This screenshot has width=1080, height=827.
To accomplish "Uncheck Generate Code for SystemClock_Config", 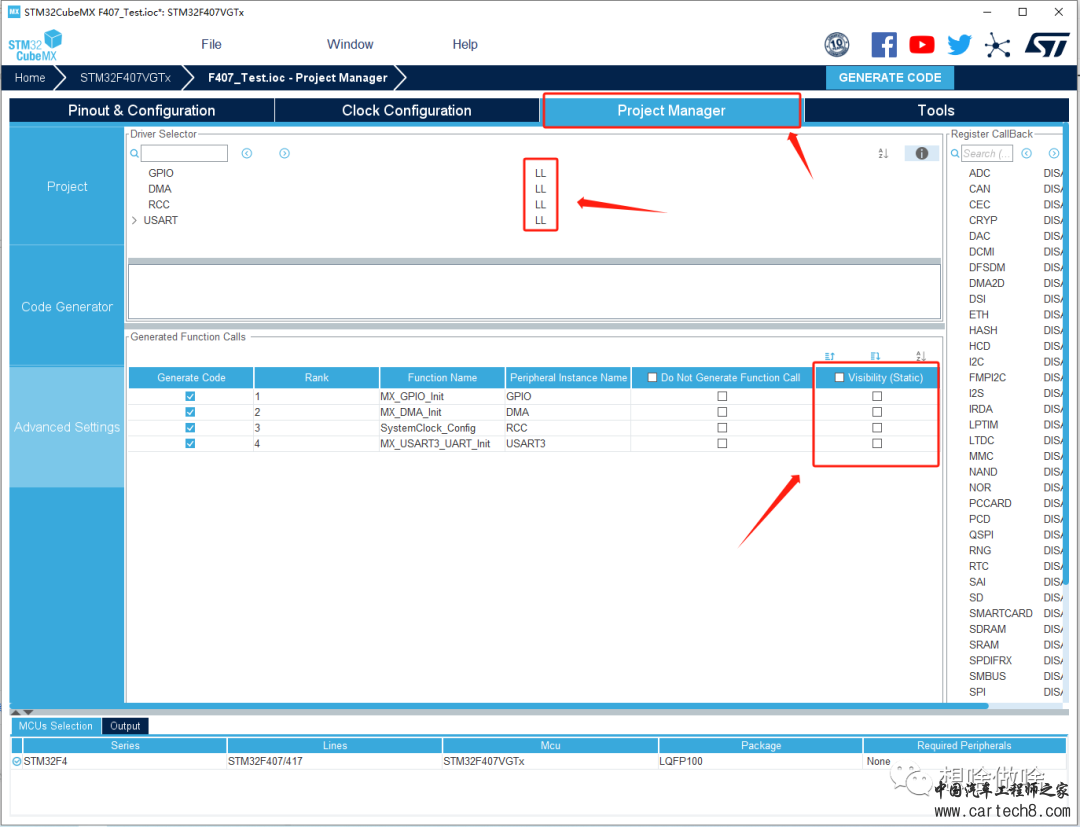I will 190,428.
